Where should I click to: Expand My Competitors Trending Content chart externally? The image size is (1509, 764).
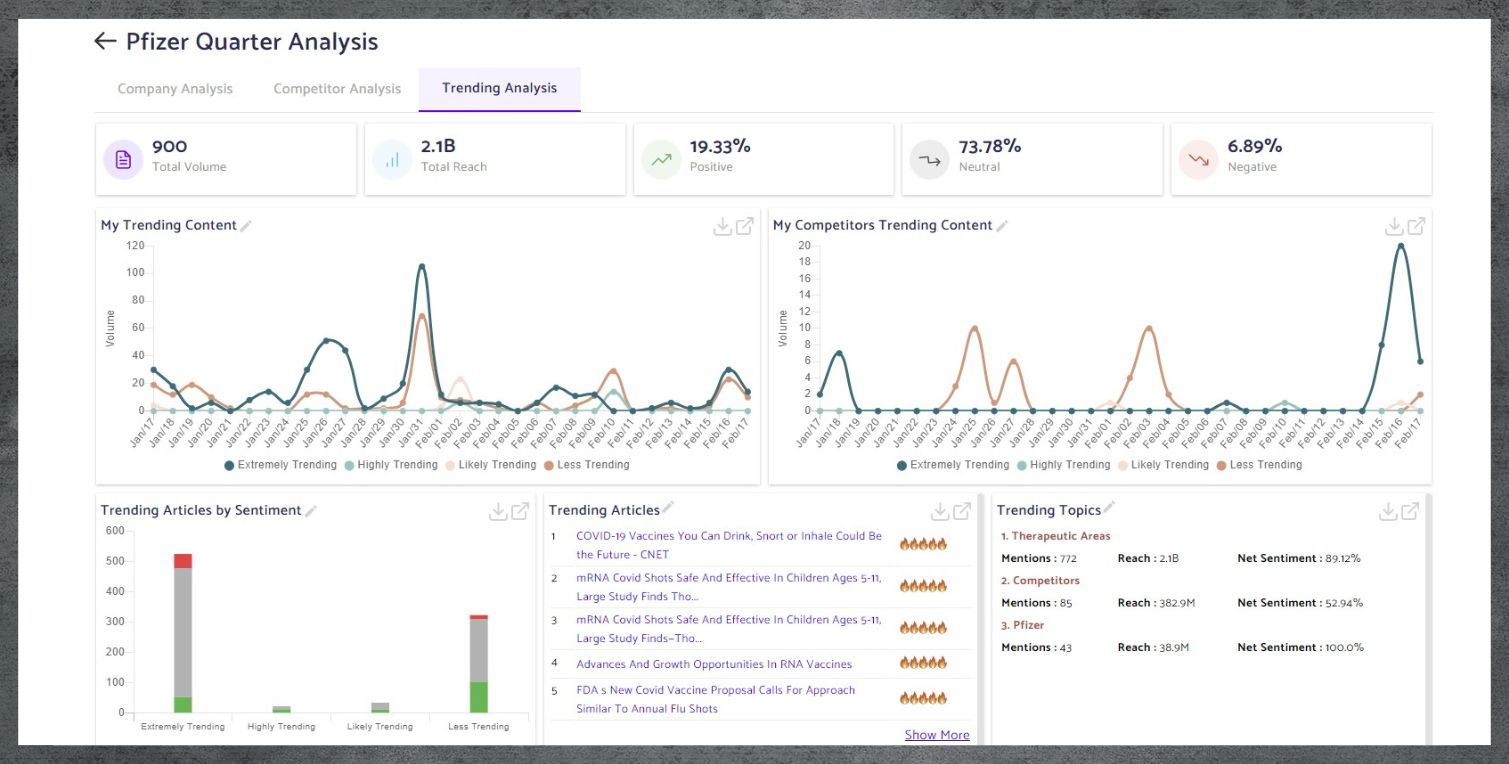(x=1416, y=226)
